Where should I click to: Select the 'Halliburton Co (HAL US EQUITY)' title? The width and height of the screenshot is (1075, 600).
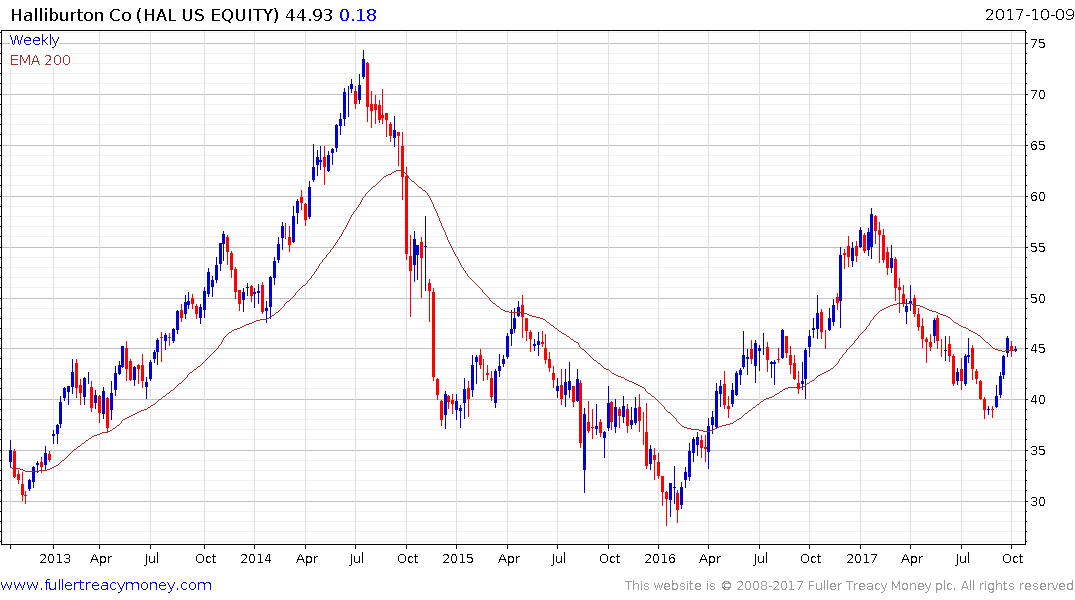[x=145, y=14]
